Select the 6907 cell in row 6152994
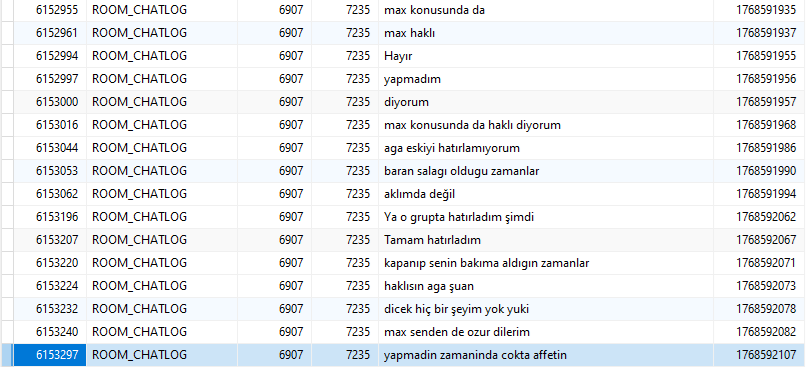The height and width of the screenshot is (367, 810). (x=274, y=56)
